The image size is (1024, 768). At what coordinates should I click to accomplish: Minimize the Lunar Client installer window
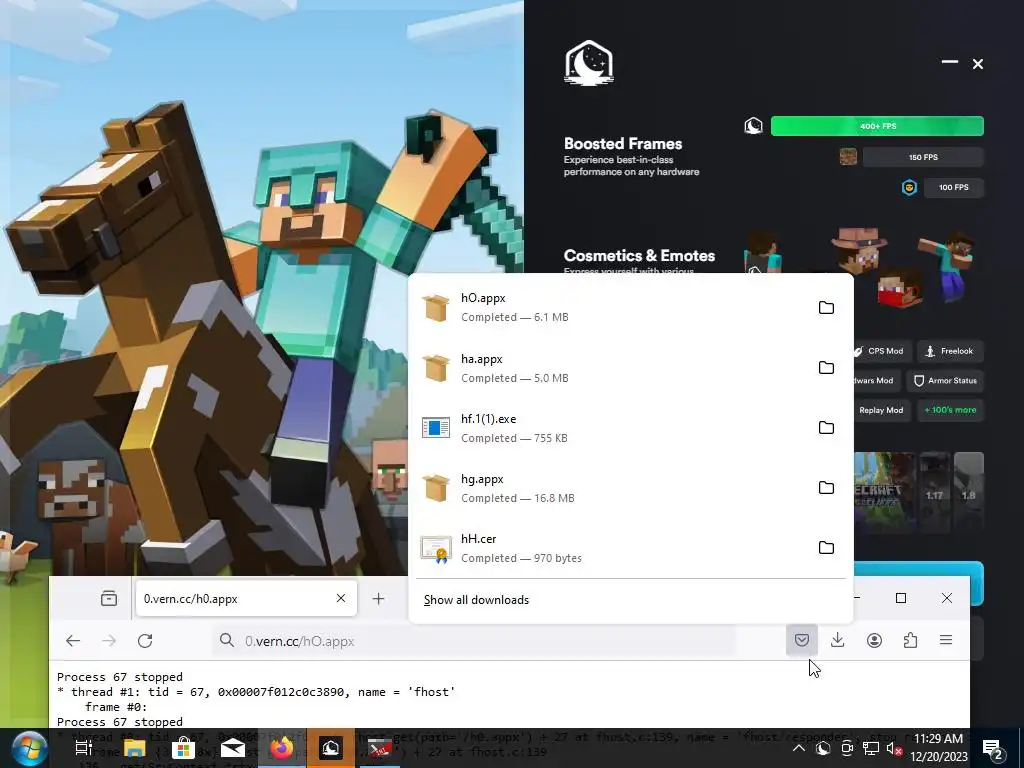[x=950, y=62]
